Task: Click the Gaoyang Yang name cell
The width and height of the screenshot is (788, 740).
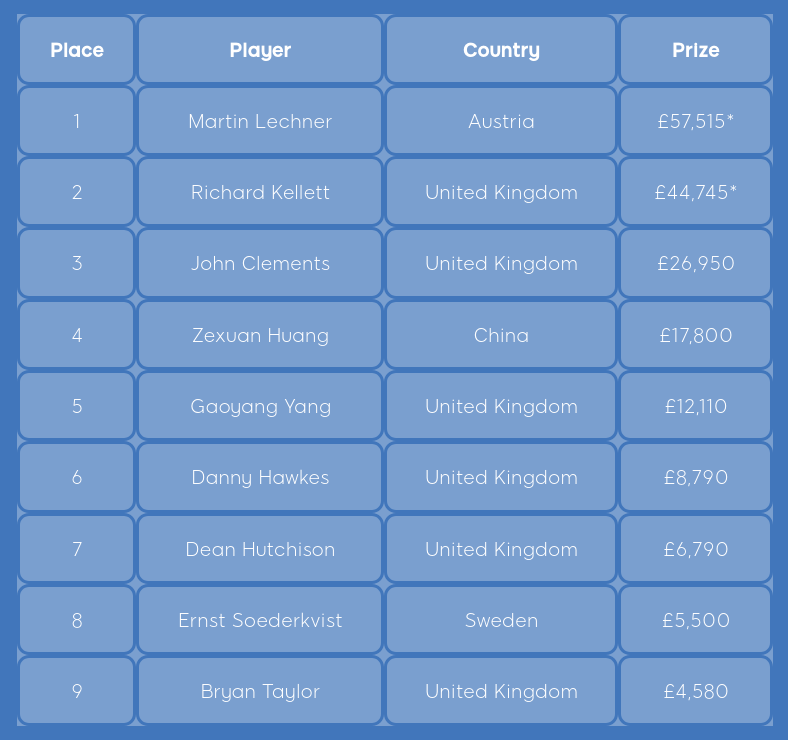Action: pos(260,406)
